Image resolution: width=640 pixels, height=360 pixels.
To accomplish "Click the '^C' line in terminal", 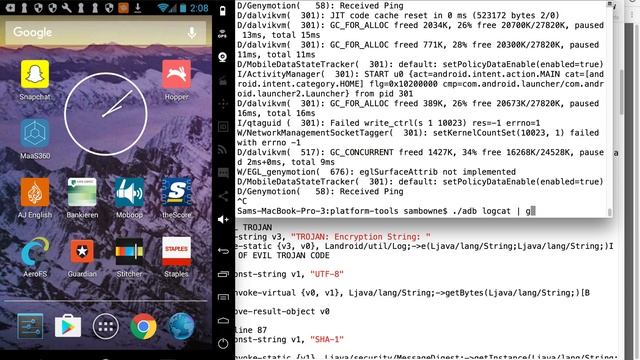I will (242, 201).
